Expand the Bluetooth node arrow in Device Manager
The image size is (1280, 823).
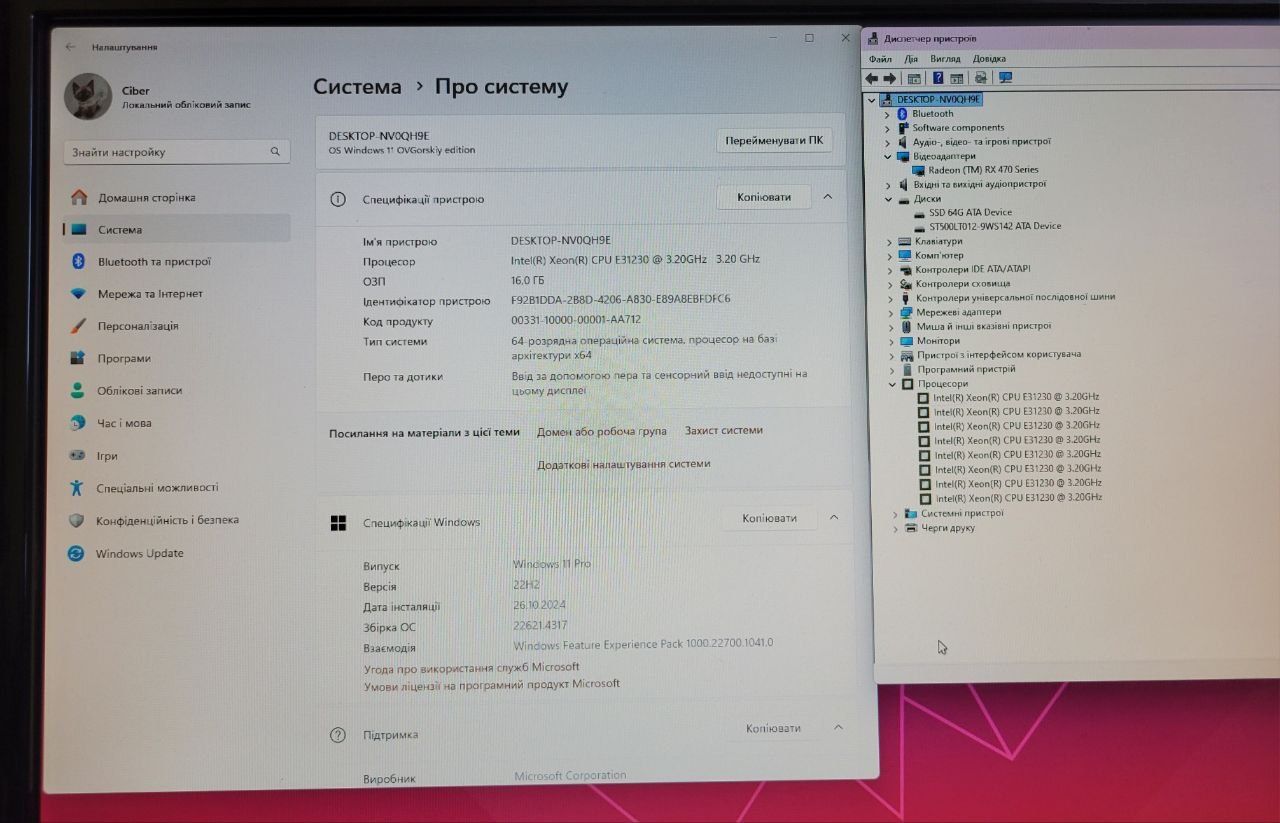887,114
